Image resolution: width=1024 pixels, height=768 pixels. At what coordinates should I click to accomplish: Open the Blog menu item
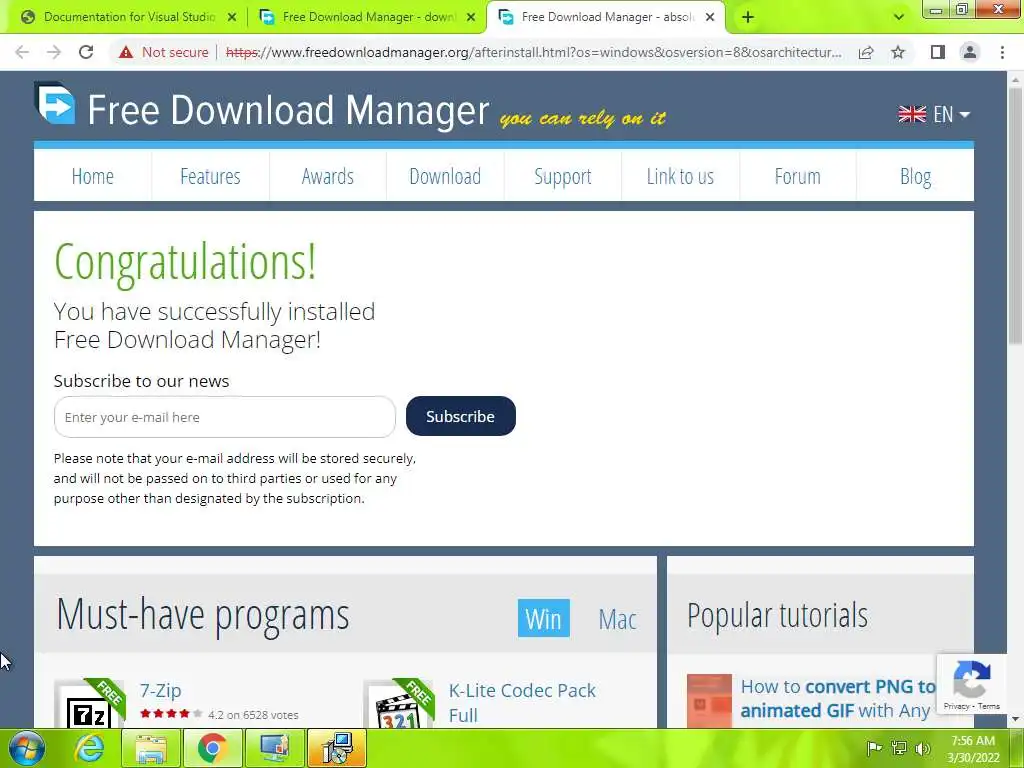916,176
